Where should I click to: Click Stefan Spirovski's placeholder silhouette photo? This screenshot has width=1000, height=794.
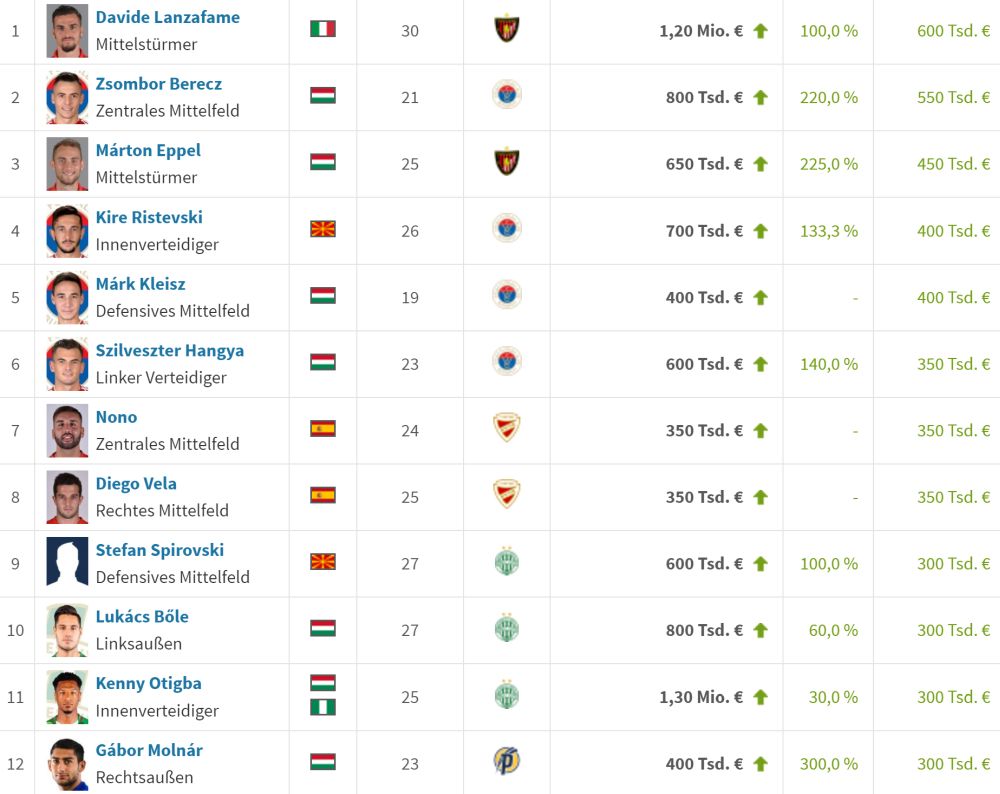(67, 561)
